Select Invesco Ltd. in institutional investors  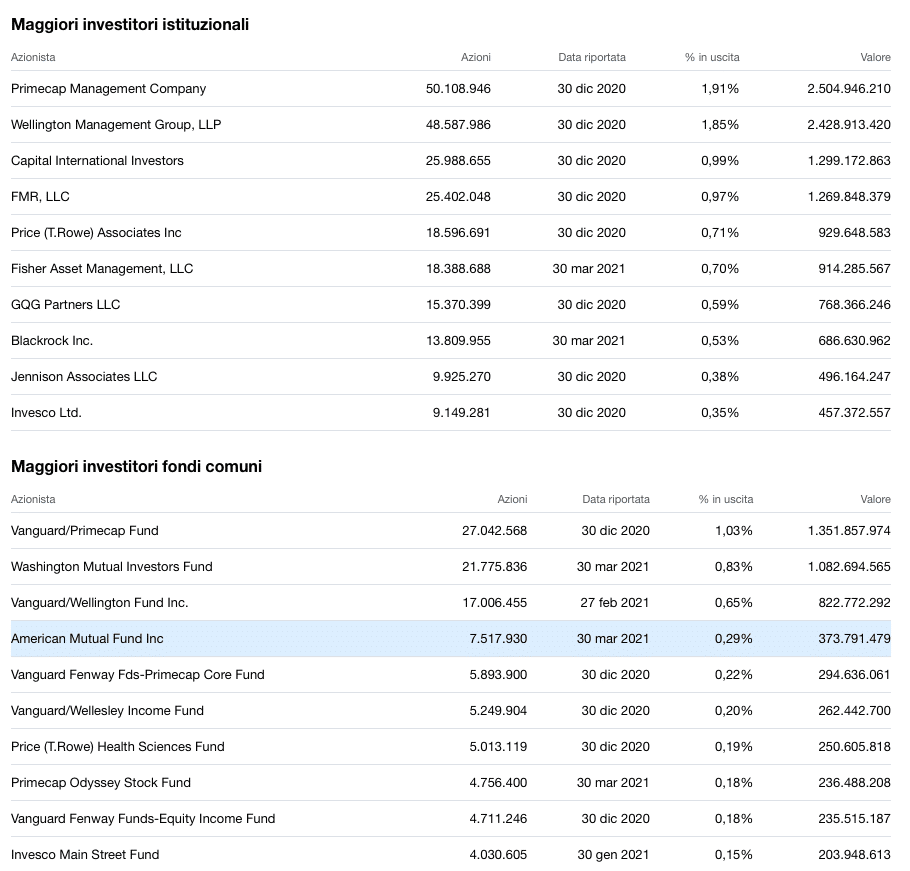[x=46, y=413]
